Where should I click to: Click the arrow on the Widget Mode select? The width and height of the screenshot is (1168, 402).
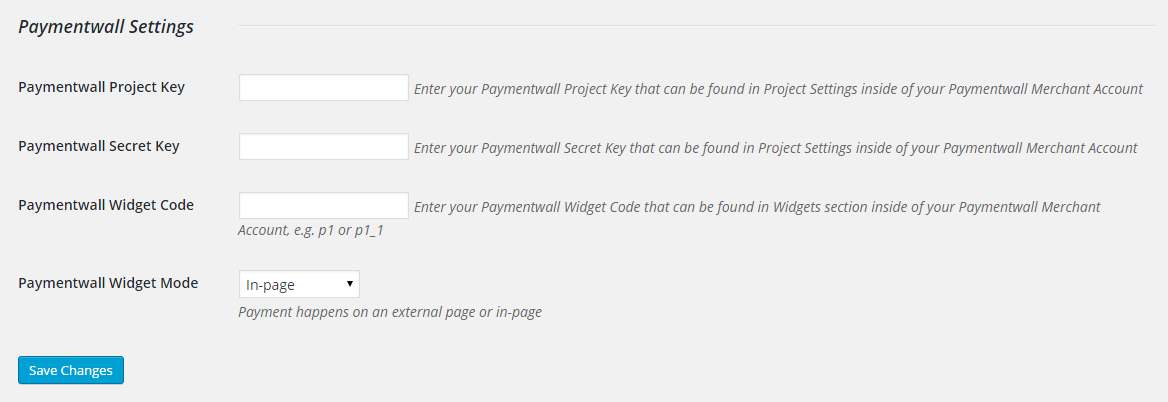click(x=350, y=284)
